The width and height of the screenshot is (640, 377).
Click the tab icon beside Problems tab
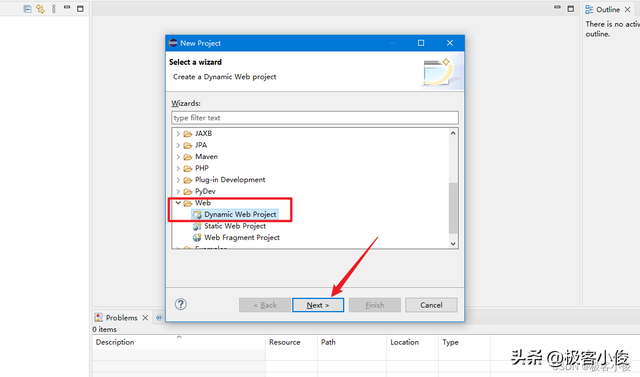[159, 317]
